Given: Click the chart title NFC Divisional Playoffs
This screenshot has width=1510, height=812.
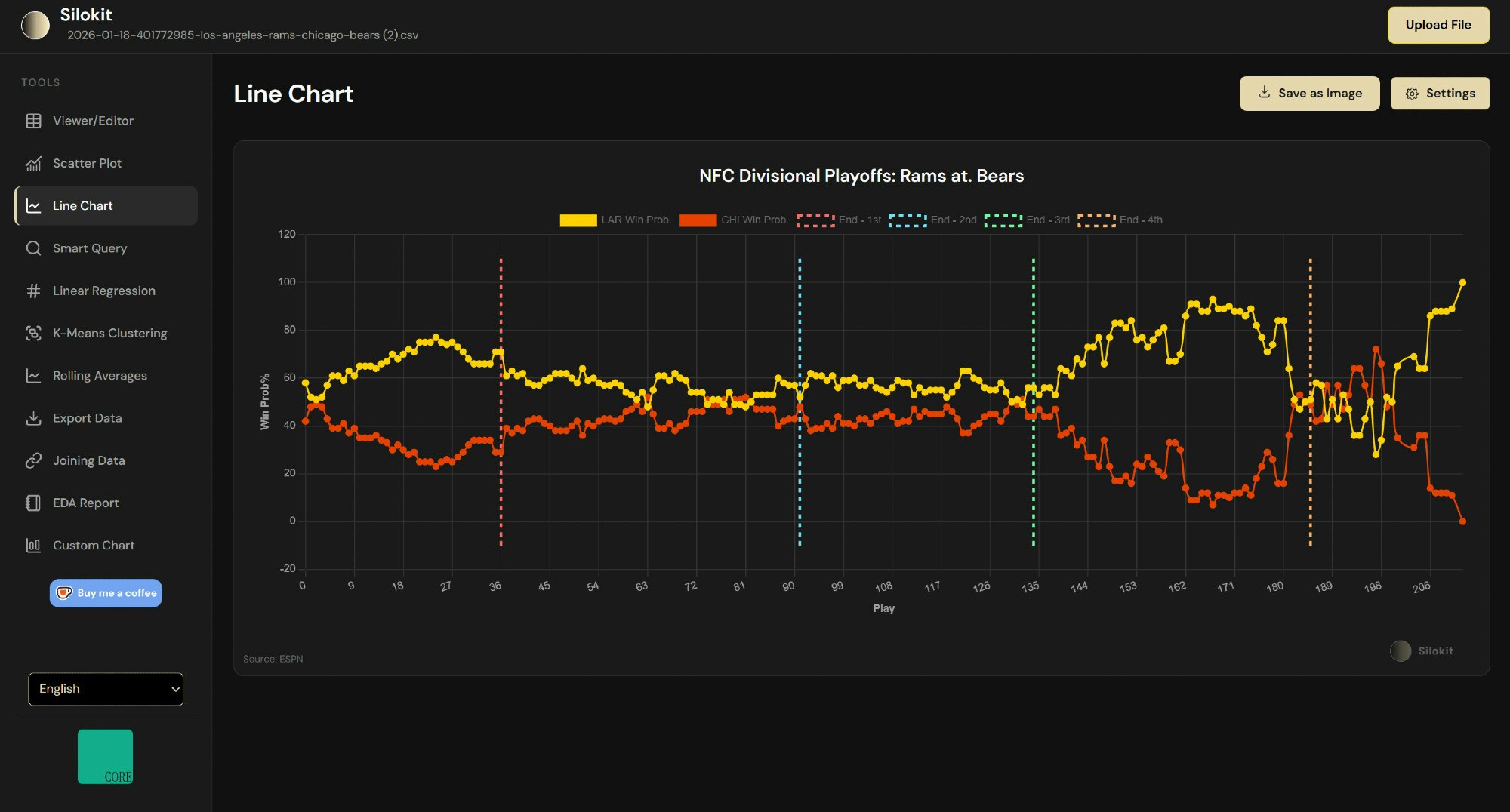Looking at the screenshot, I should (861, 176).
